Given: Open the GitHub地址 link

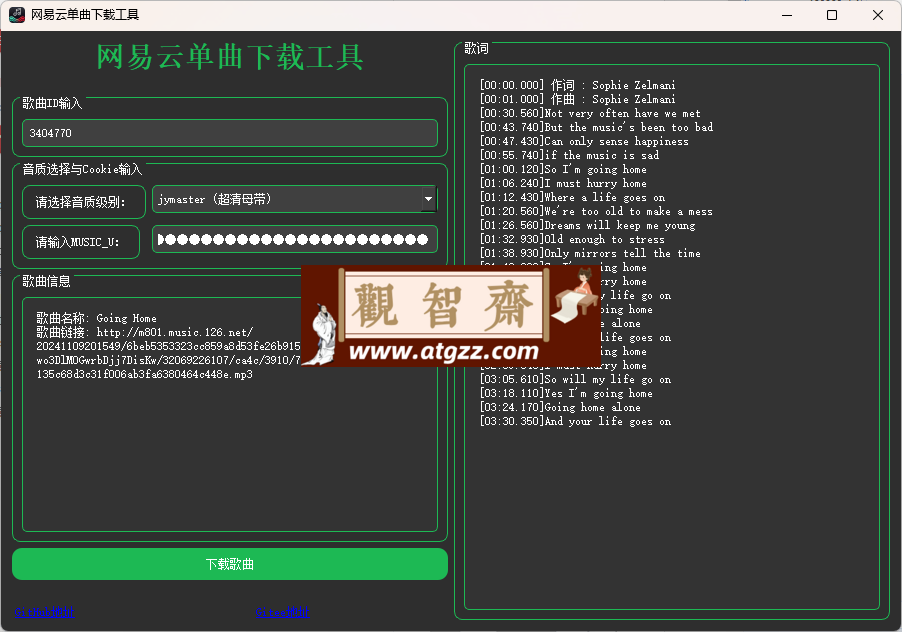Looking at the screenshot, I should point(44,612).
